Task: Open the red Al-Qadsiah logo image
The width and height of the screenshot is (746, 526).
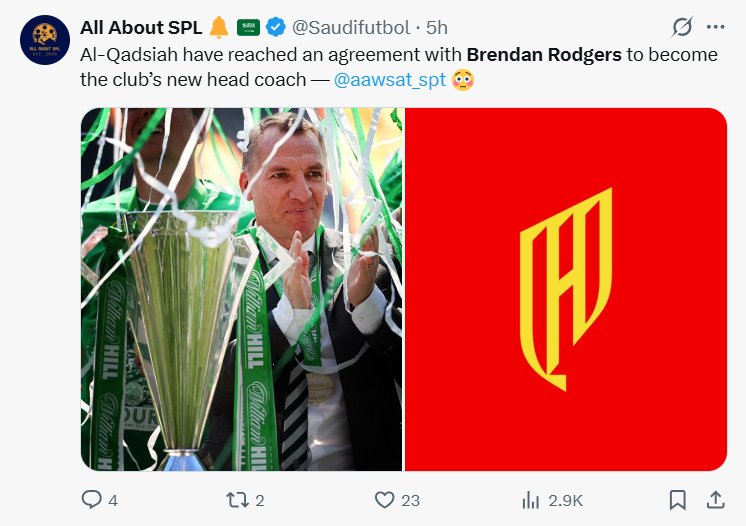Action: point(565,289)
